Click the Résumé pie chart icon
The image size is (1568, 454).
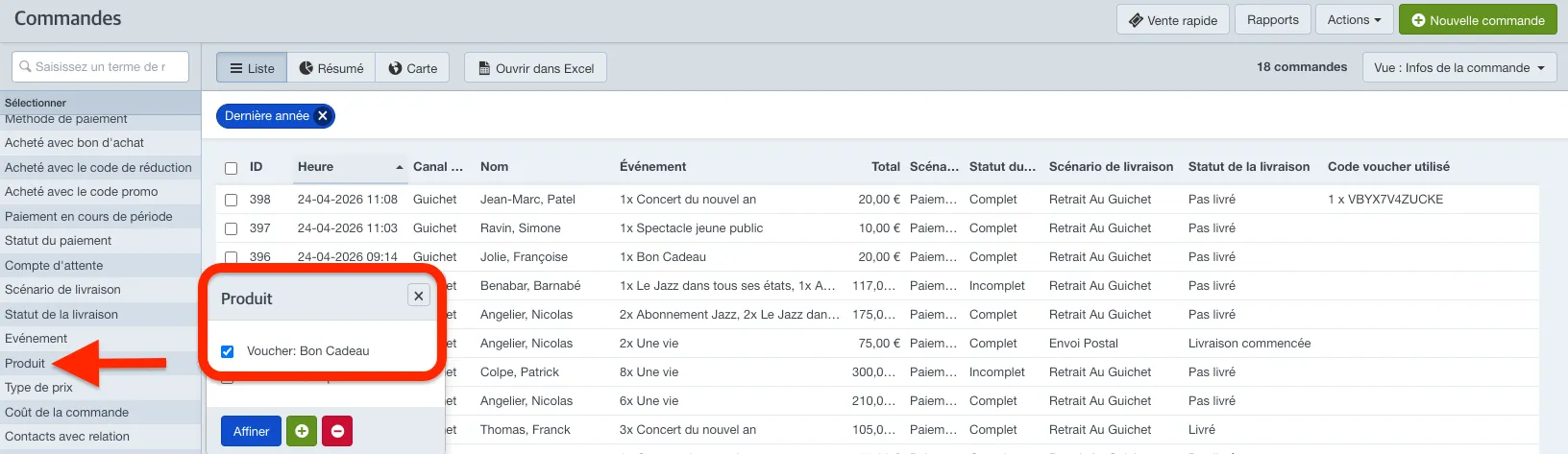click(x=306, y=68)
